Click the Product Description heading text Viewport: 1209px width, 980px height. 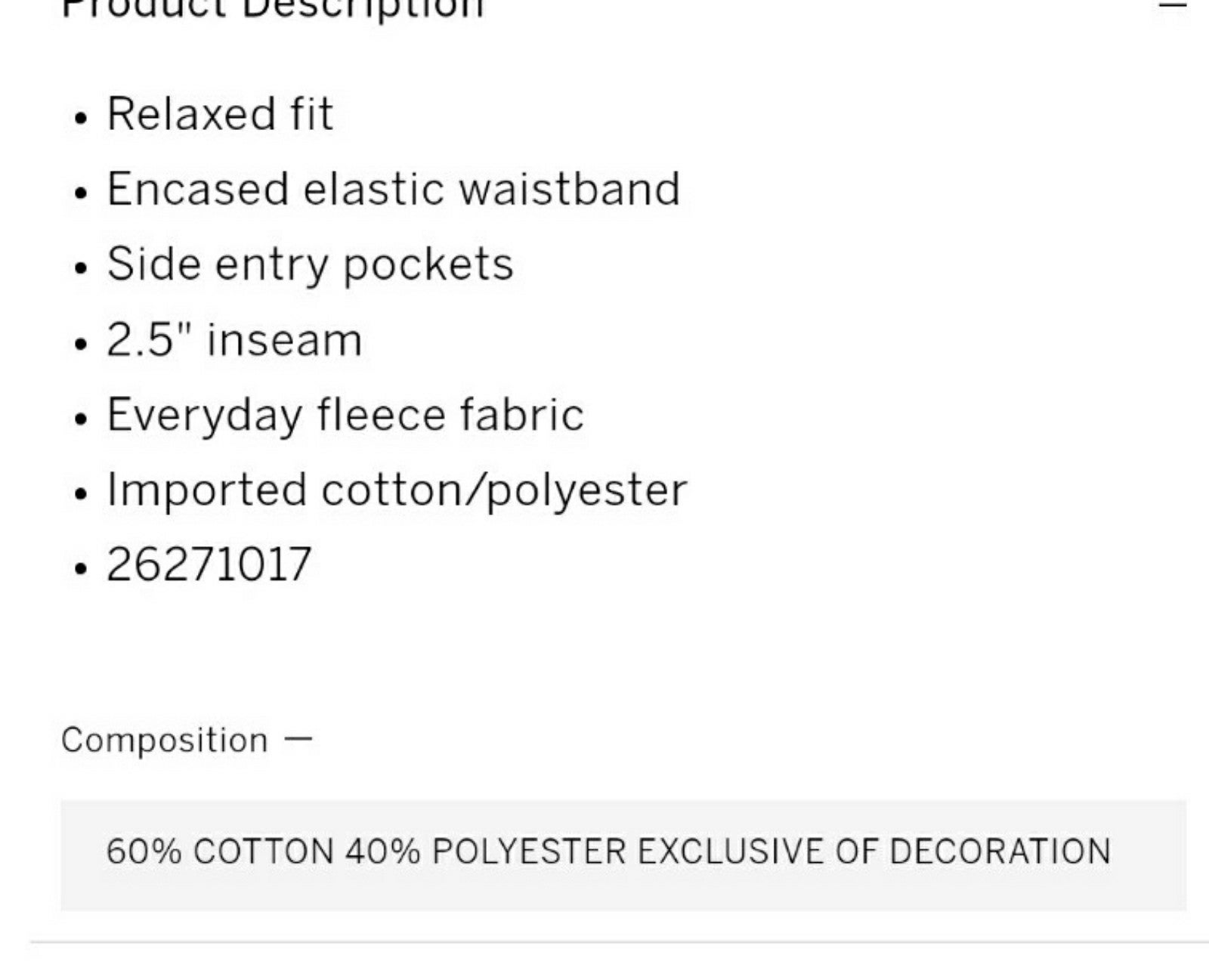272,9
